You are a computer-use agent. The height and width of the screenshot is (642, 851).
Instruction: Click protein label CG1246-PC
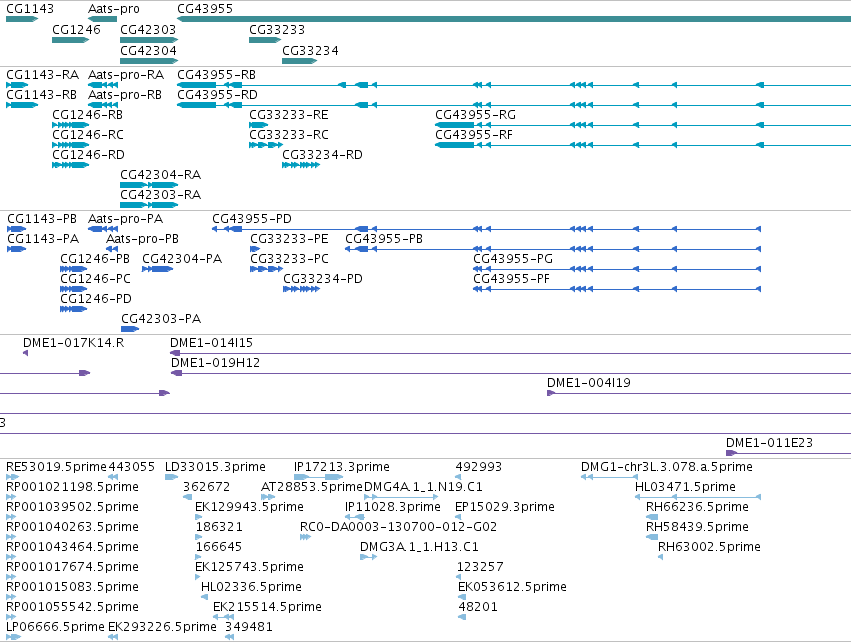[x=96, y=279]
